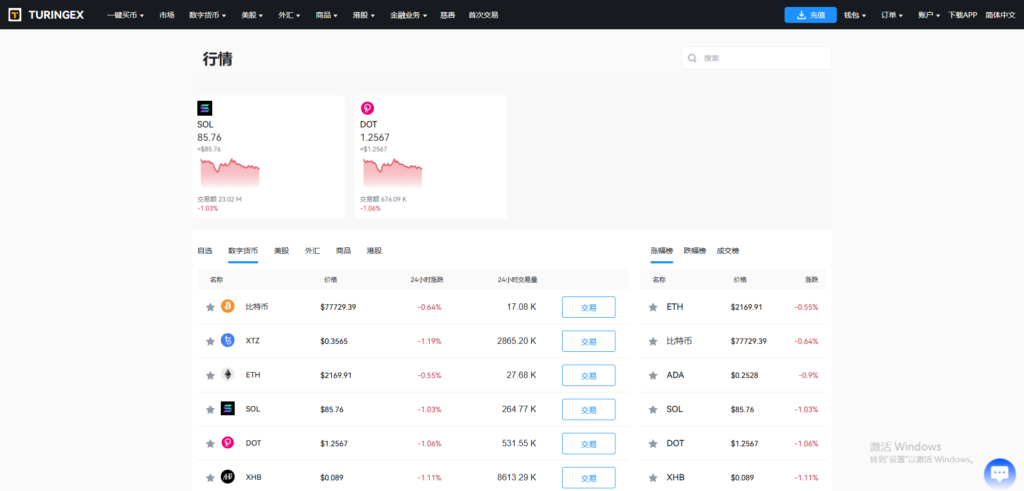The image size is (1024, 491).
Task: Click the search magnifier icon
Action: [x=692, y=58]
